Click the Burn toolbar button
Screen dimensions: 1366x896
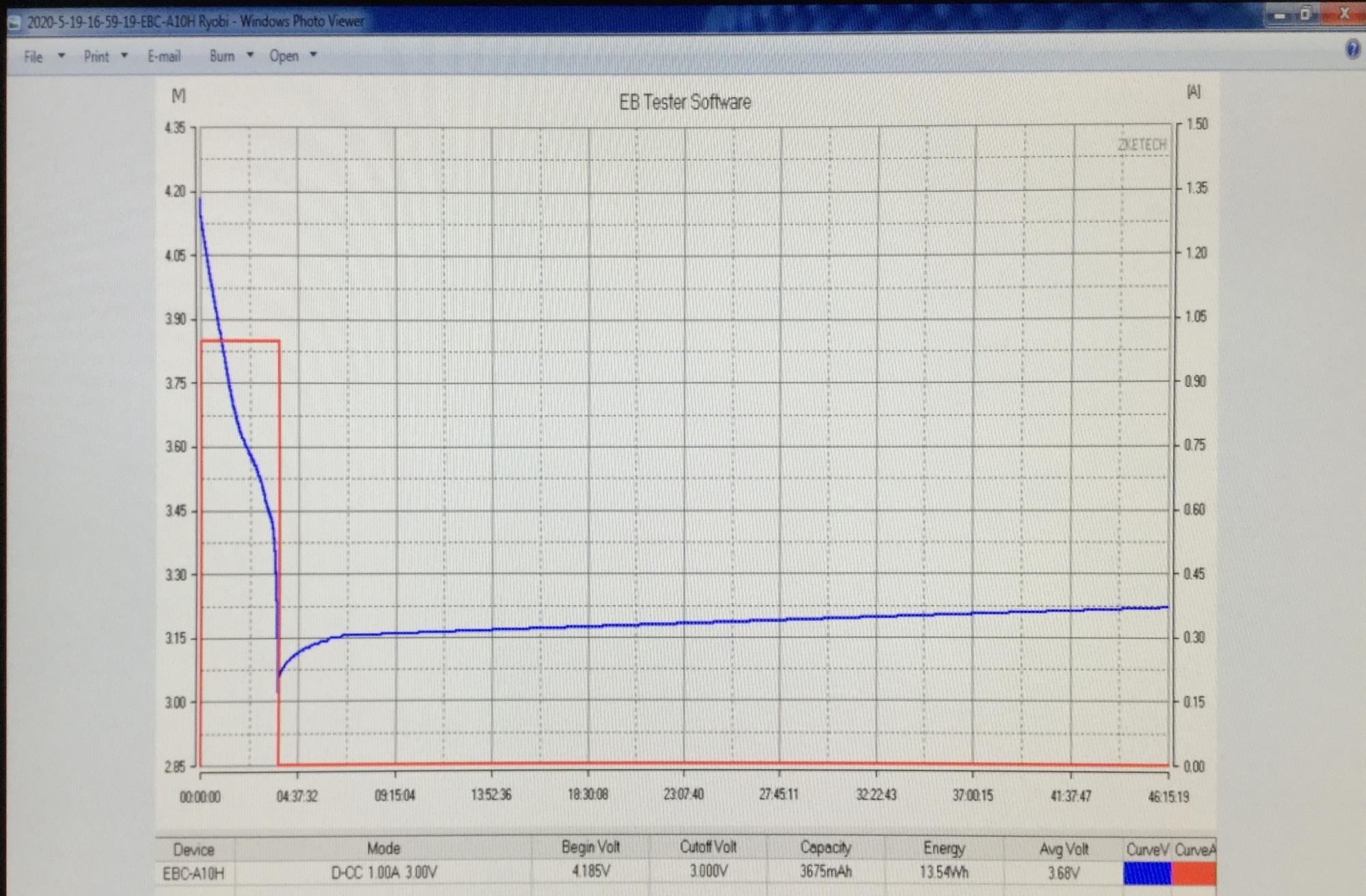point(222,56)
